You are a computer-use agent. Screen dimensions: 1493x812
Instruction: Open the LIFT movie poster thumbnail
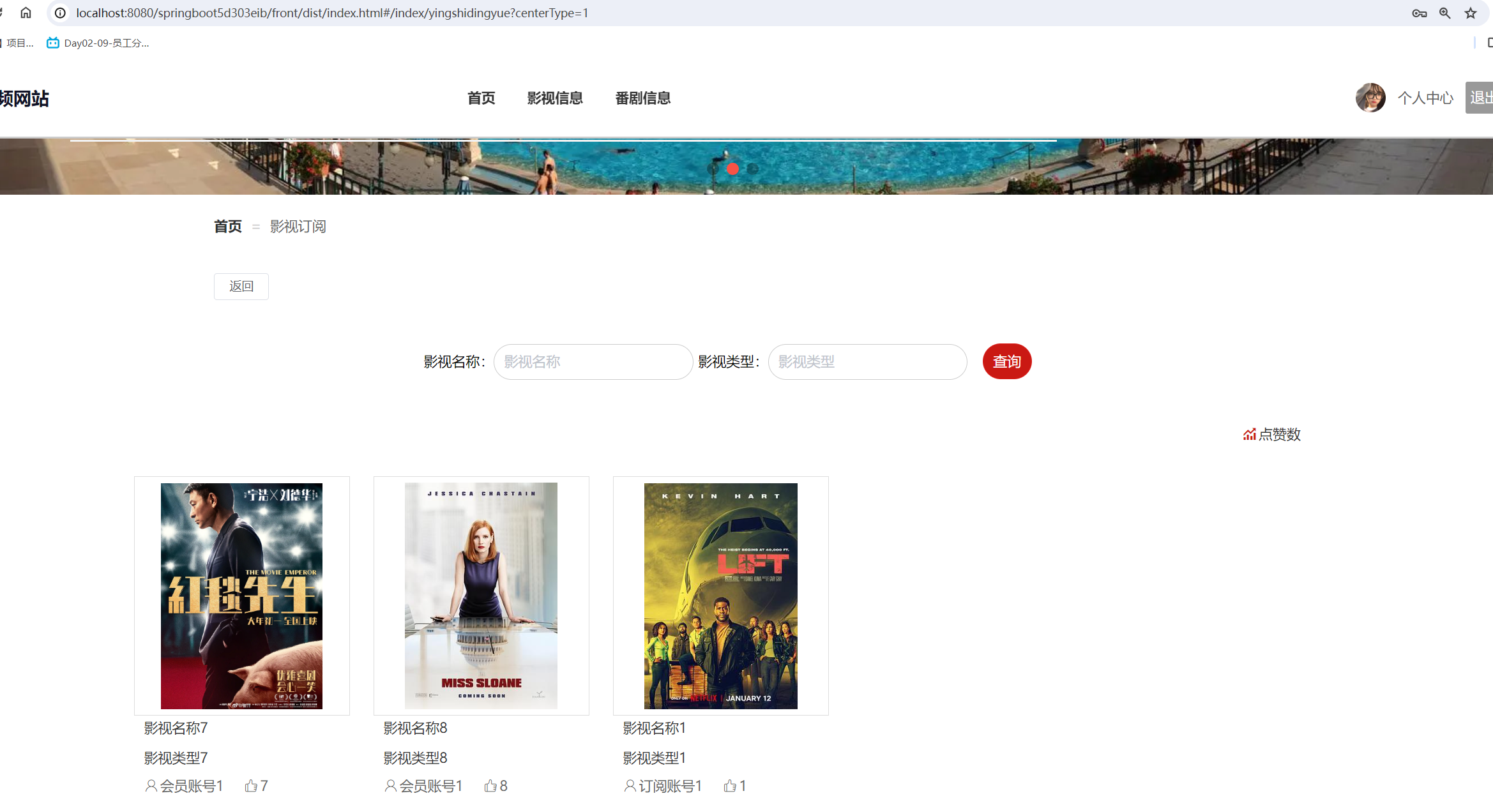(x=720, y=596)
